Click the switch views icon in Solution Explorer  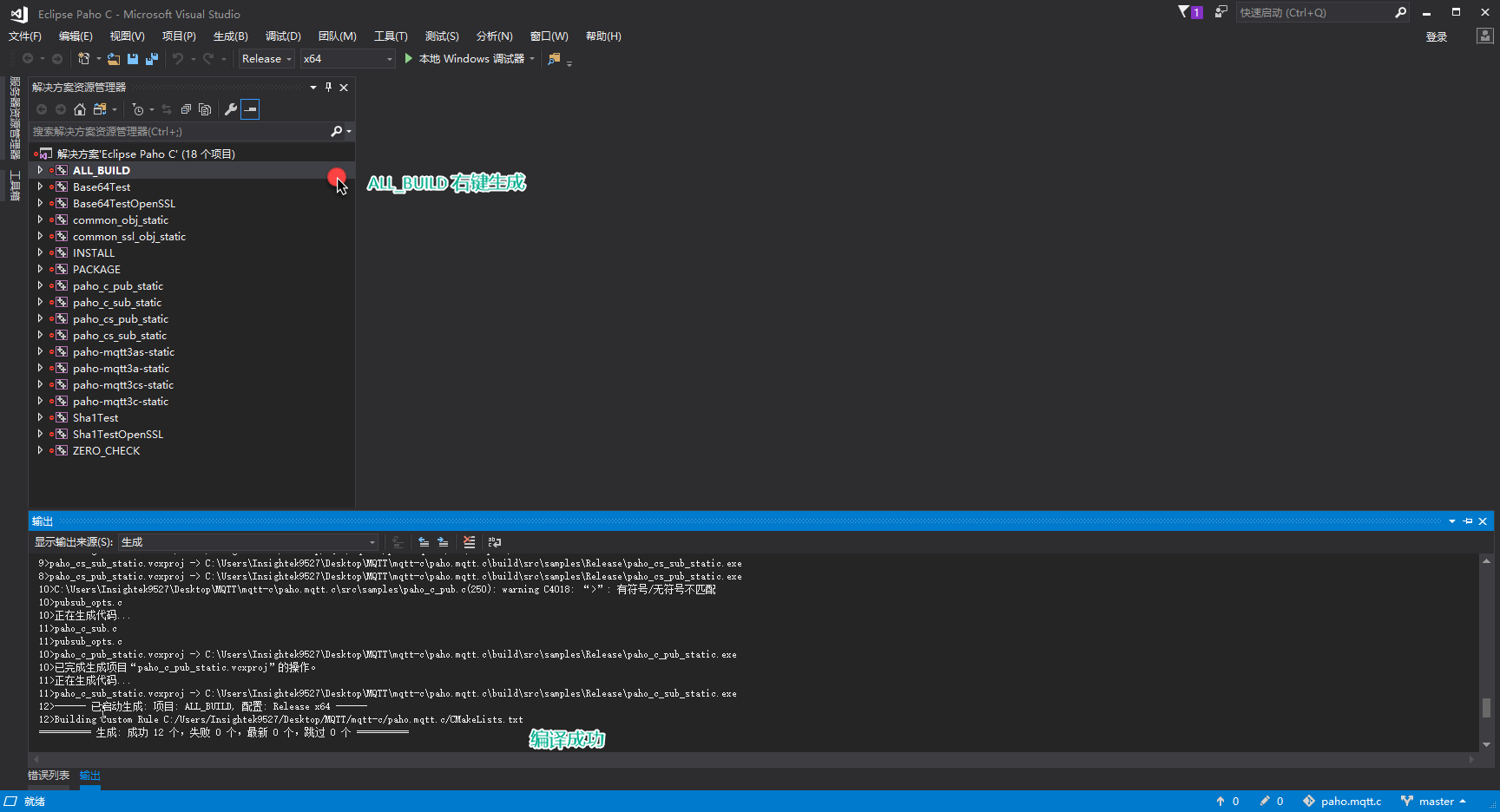(100, 109)
